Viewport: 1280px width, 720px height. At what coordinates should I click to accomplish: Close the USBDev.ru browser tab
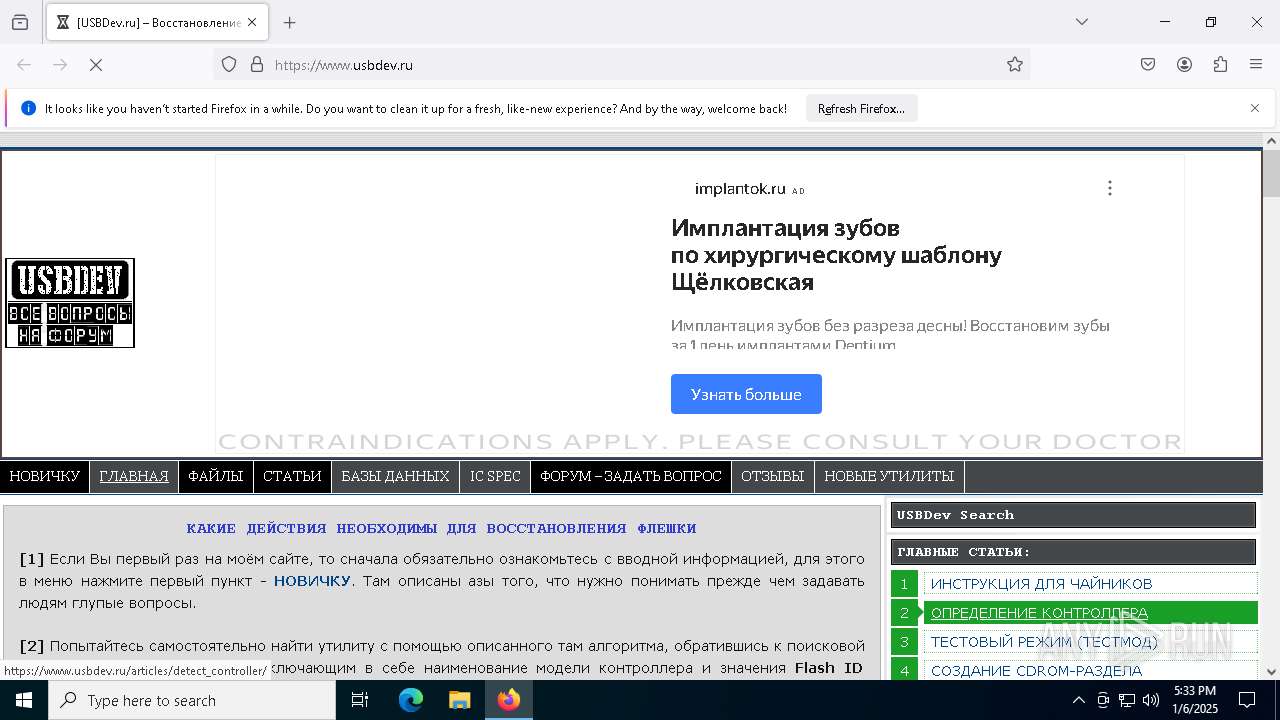(x=252, y=22)
